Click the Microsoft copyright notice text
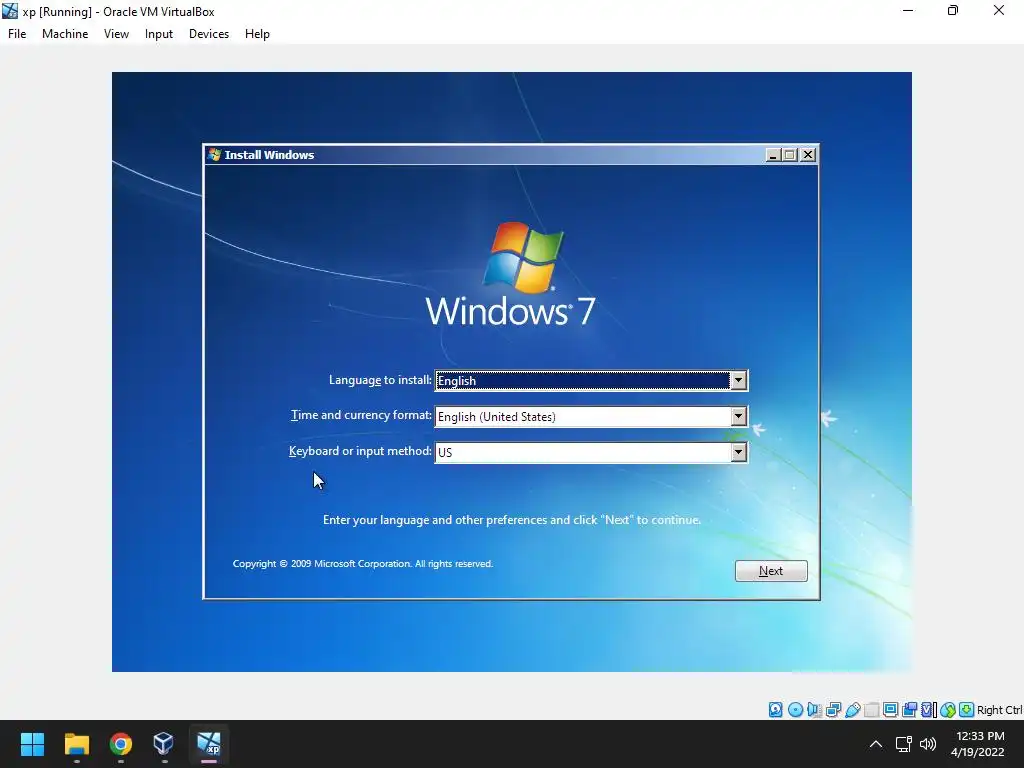 [363, 564]
